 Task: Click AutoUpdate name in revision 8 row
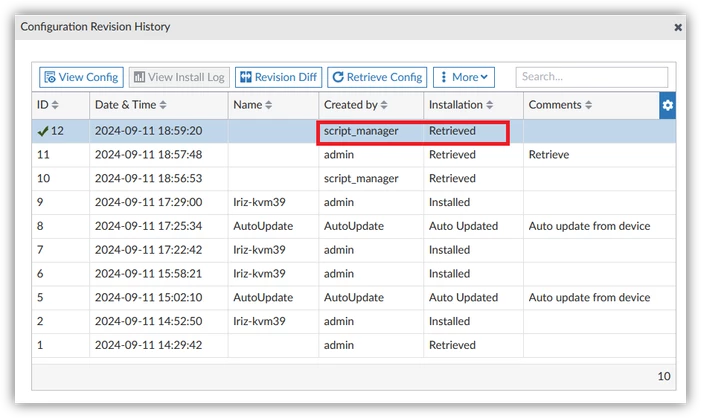pyautogui.click(x=263, y=226)
